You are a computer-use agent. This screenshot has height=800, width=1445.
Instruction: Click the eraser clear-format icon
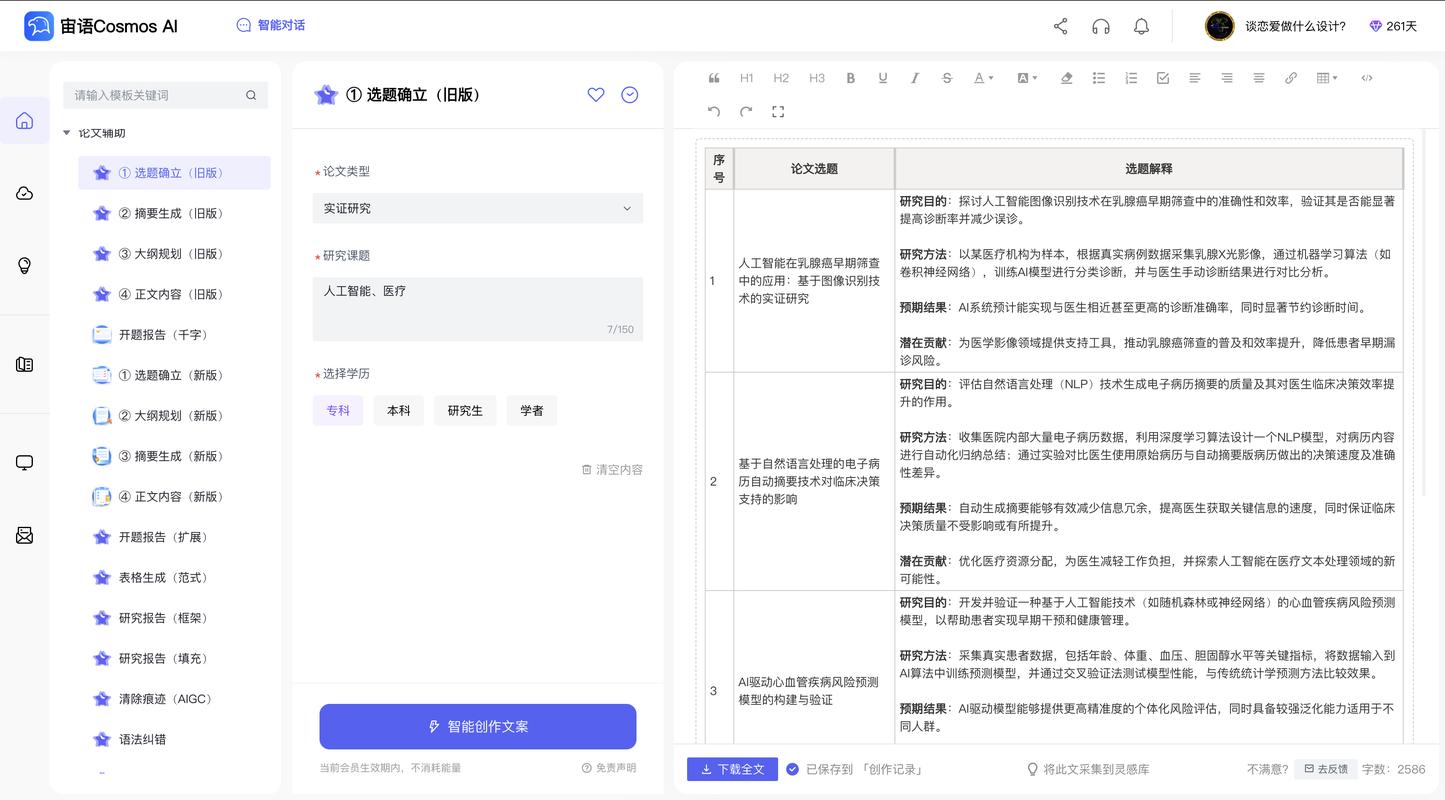1066,78
